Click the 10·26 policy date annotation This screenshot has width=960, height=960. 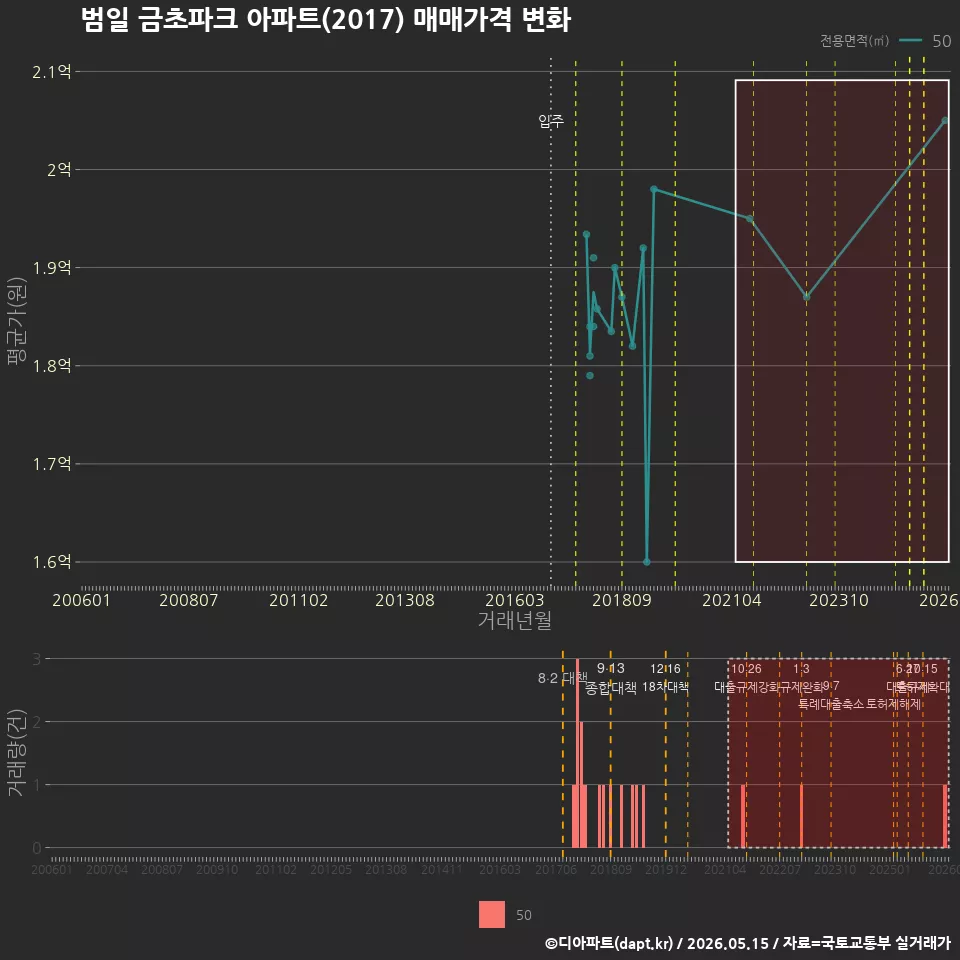746,669
